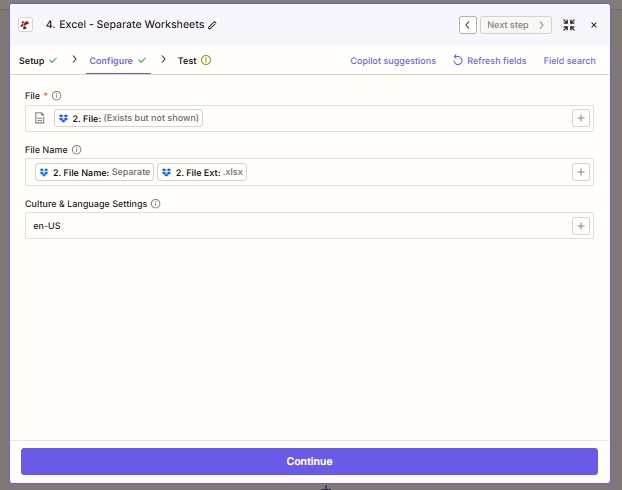The image size is (622, 490).
Task: Click the Setup tab green checkmark
Action: pyautogui.click(x=53, y=60)
